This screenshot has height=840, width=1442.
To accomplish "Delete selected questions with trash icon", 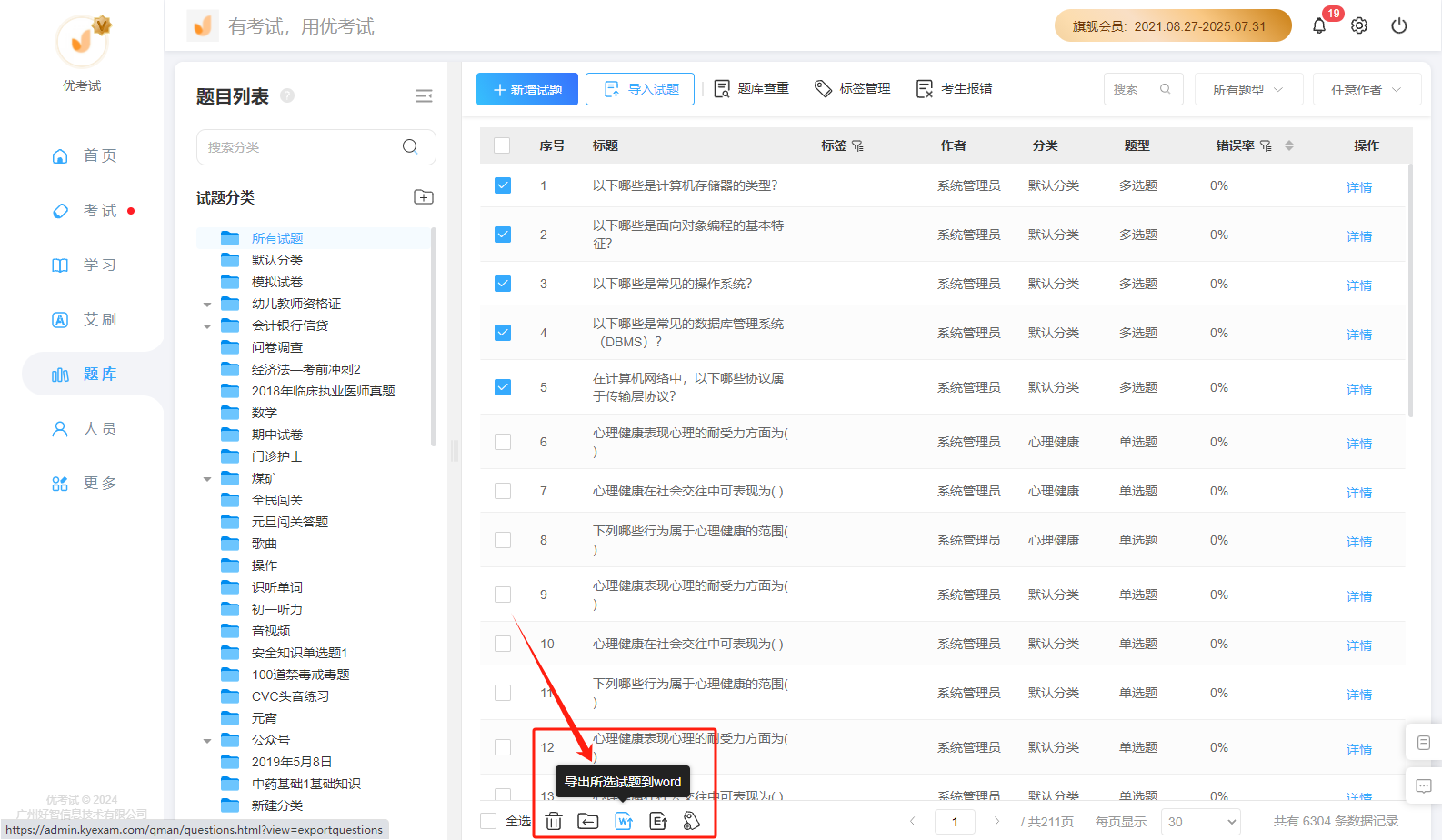I will click(554, 821).
